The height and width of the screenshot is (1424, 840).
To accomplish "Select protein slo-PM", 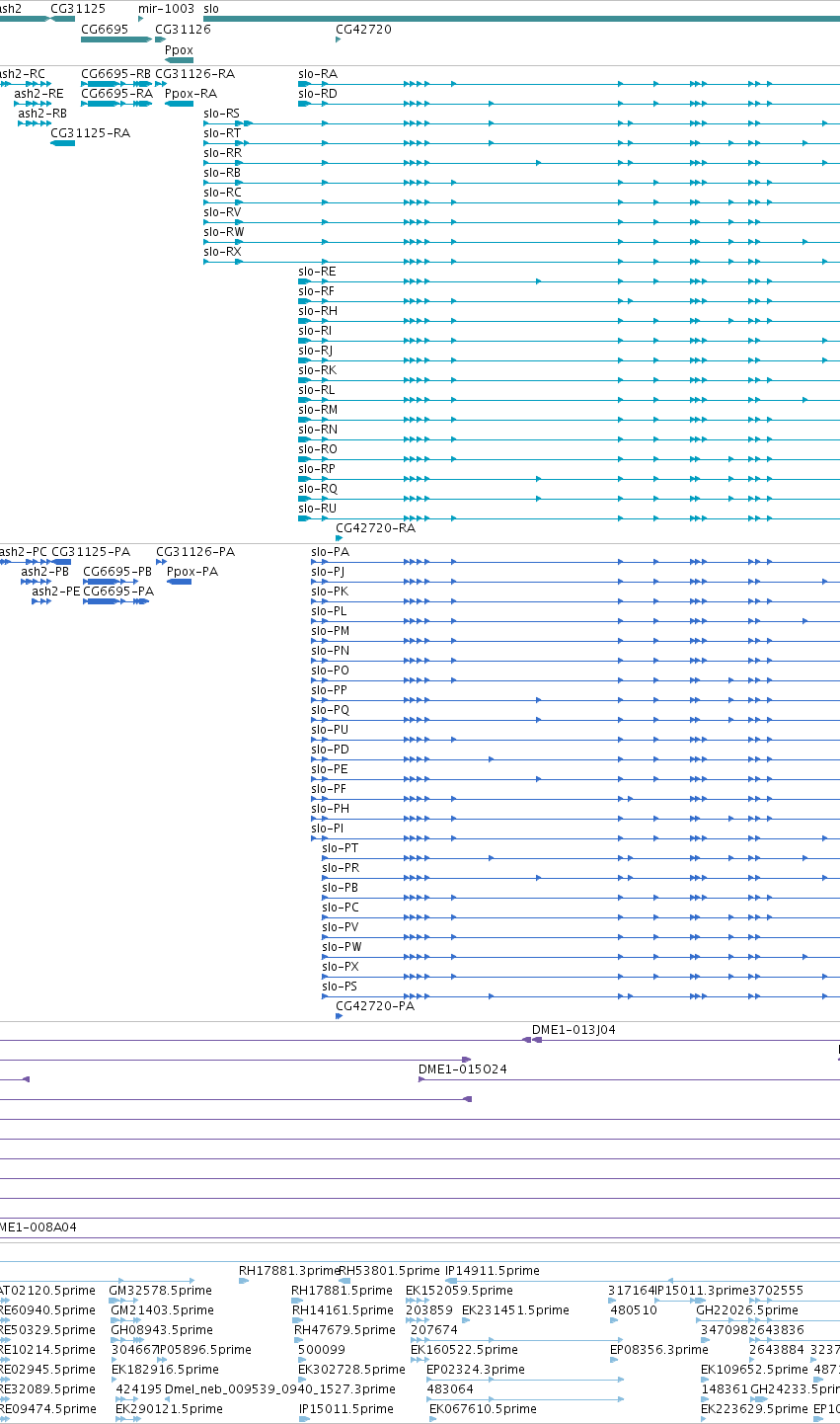I will (x=330, y=631).
